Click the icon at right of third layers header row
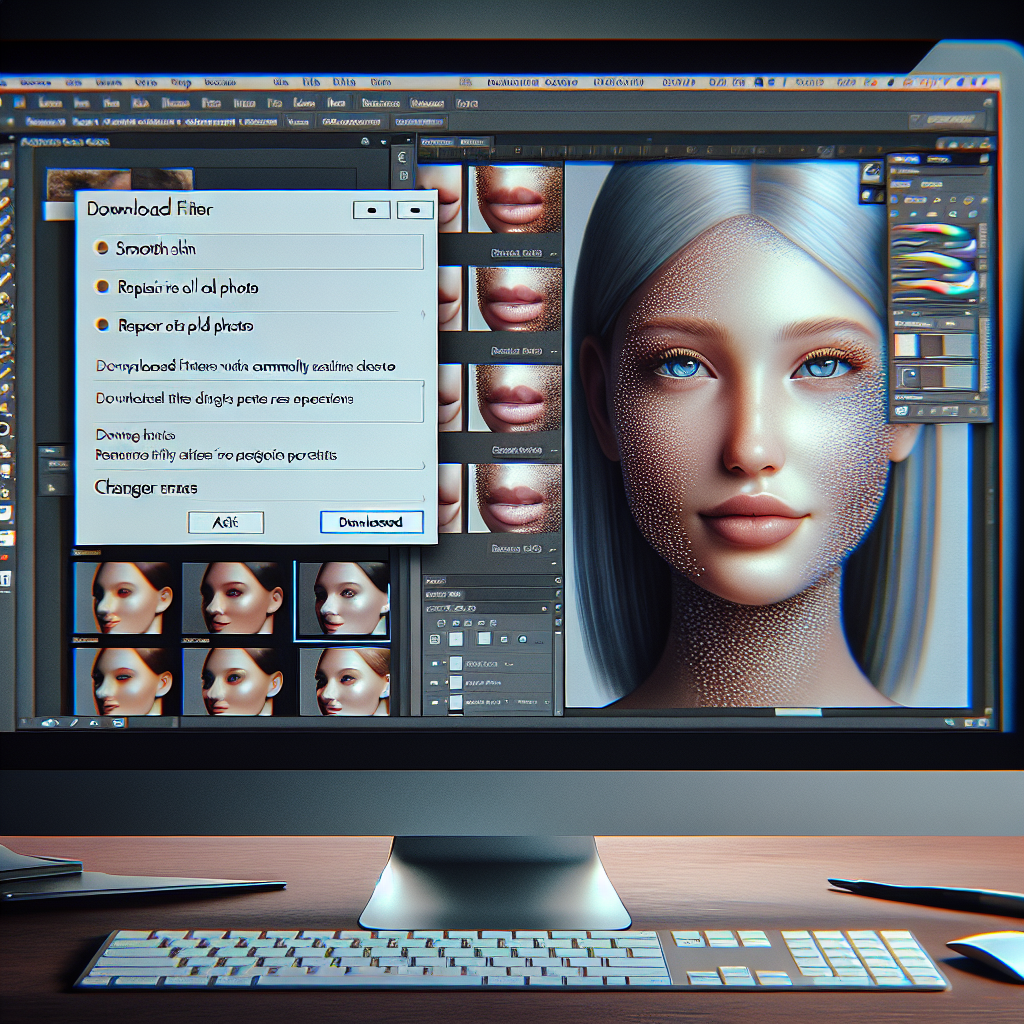Screen dimensions: 1024x1024 click(x=545, y=609)
